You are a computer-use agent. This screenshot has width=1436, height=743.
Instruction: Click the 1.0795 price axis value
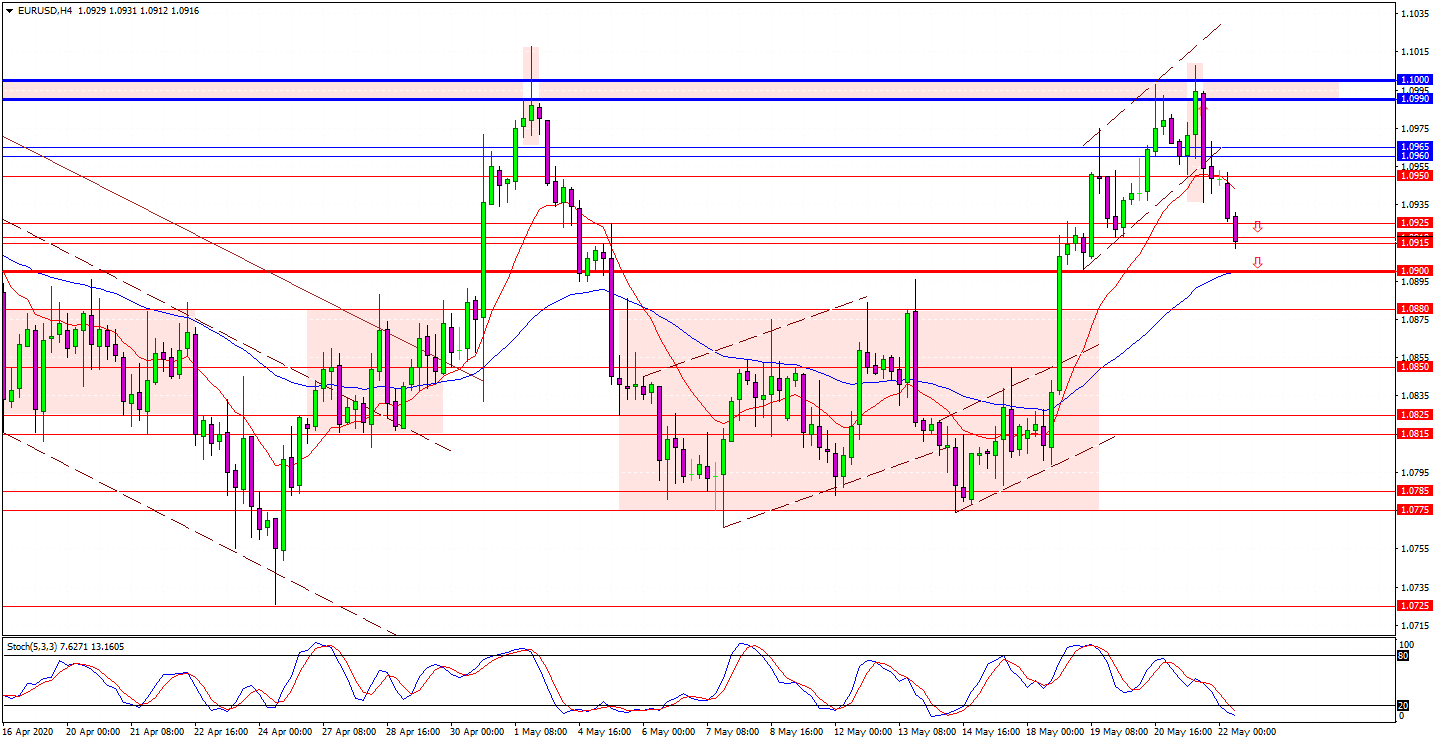pos(1415,472)
